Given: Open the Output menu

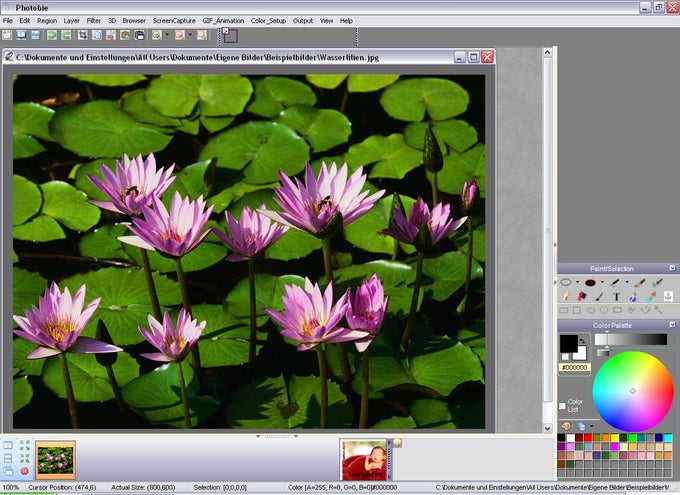Looking at the screenshot, I should (303, 20).
